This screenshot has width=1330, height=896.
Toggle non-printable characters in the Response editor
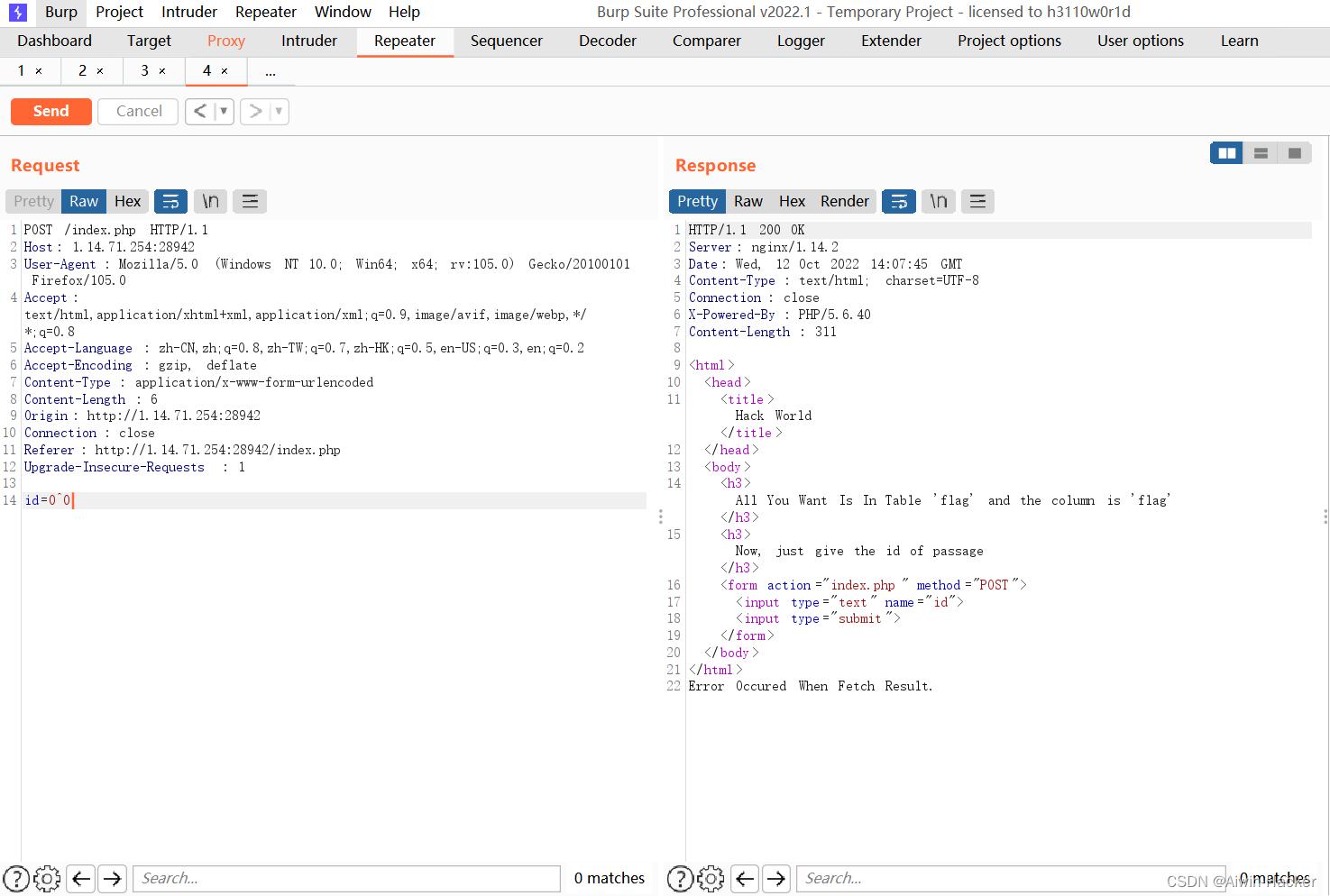click(938, 201)
